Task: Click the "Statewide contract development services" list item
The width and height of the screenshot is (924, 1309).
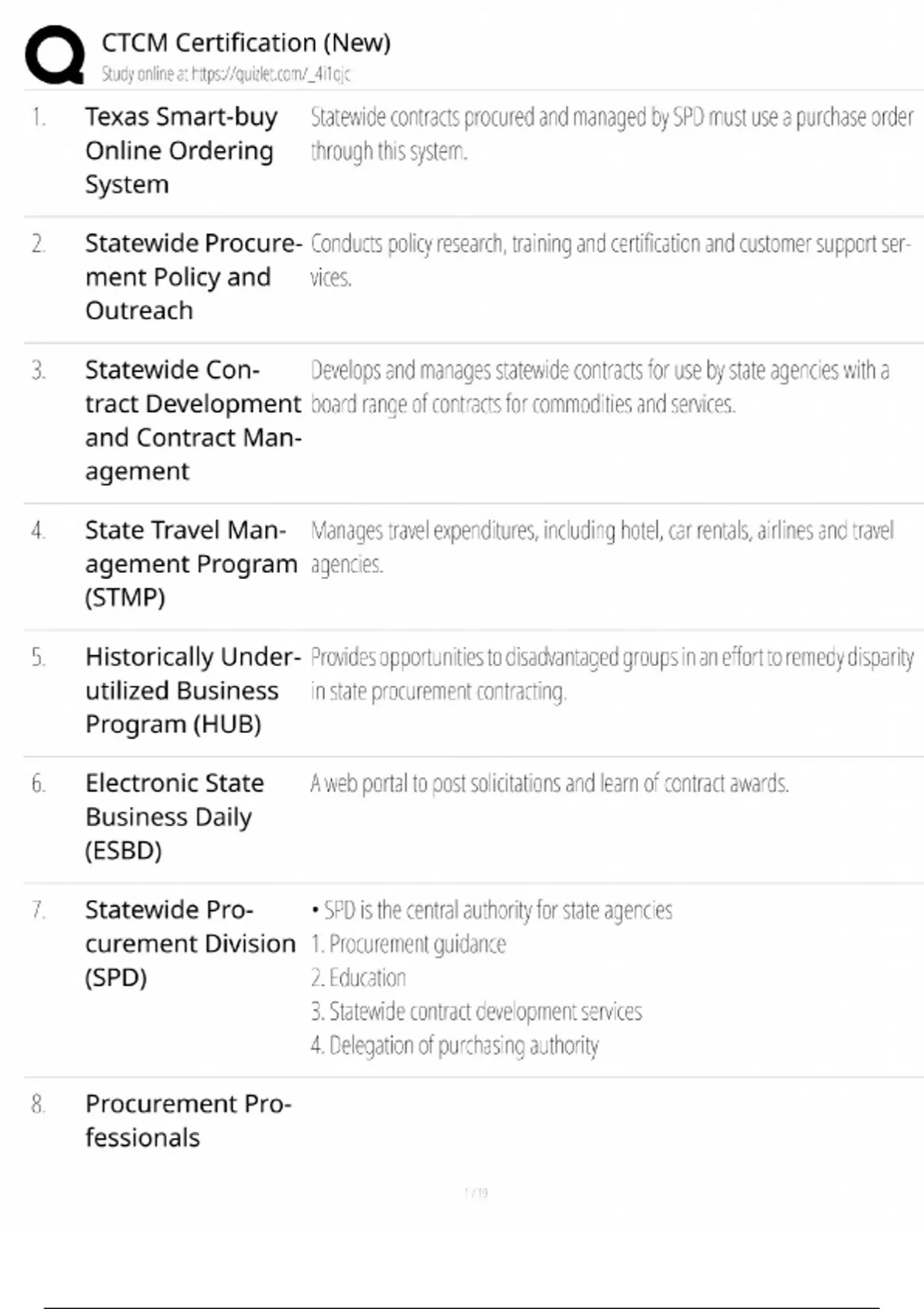Action: [477, 1012]
